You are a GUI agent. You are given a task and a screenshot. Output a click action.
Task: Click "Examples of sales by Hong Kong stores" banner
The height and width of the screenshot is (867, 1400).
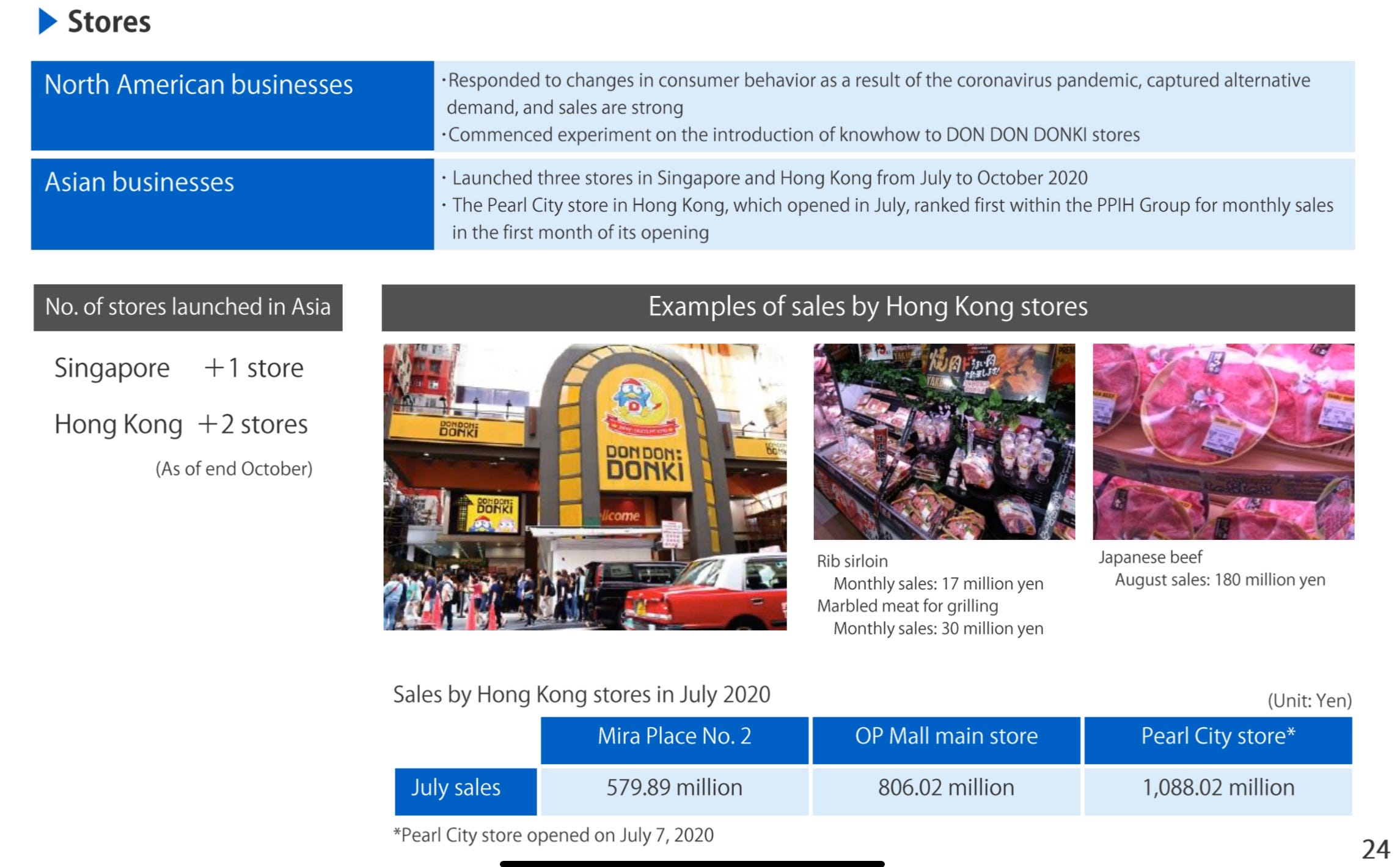[868, 308]
